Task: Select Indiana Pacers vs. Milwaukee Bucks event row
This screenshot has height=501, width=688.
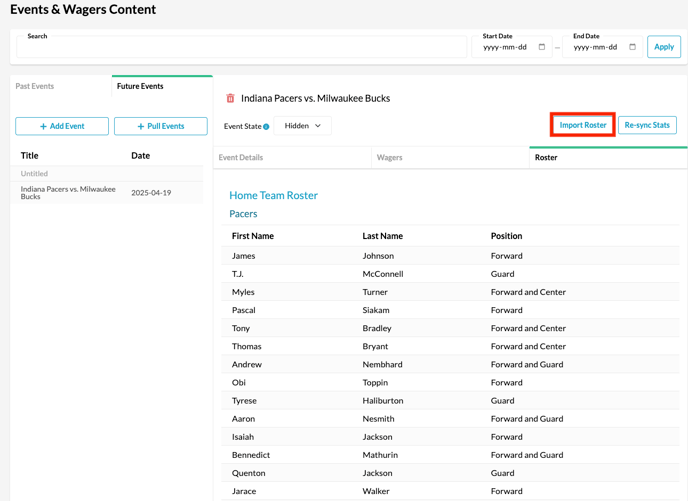Action: [x=107, y=193]
